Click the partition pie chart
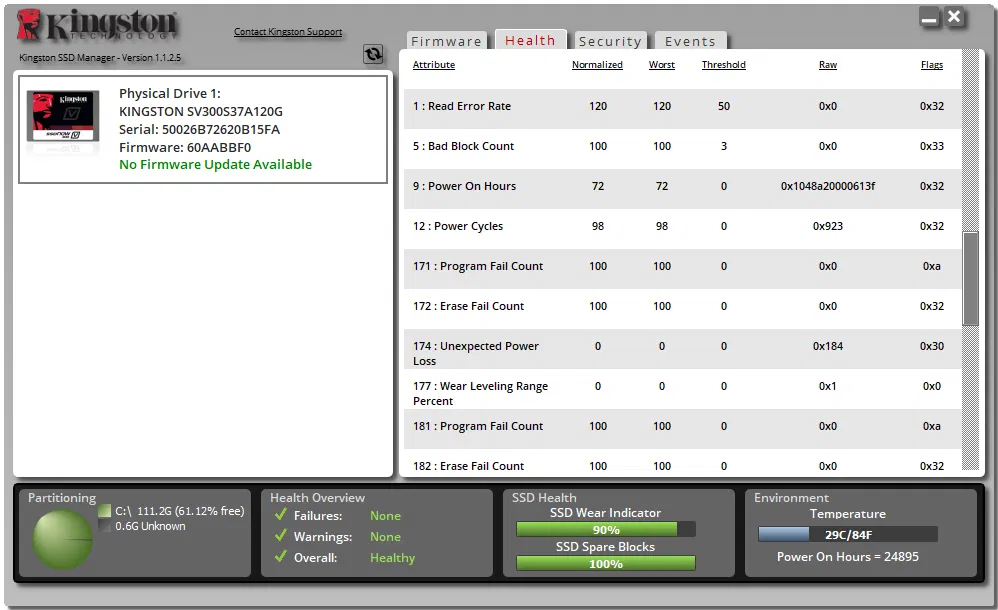Screen dimensions: 998x610 click(x=62, y=539)
